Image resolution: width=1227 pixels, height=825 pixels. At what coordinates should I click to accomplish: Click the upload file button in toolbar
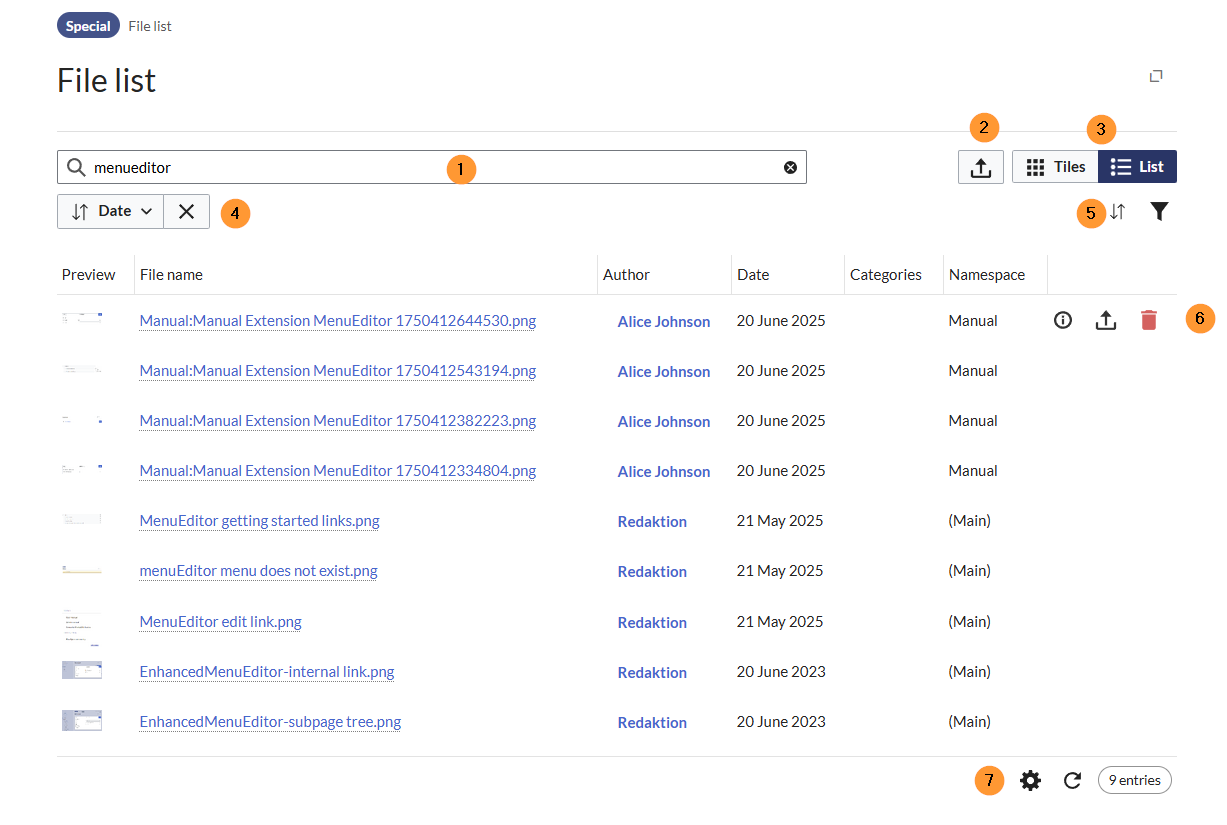980,167
